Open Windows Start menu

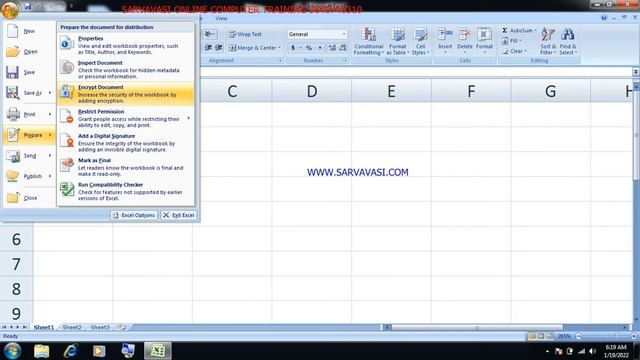(12, 351)
